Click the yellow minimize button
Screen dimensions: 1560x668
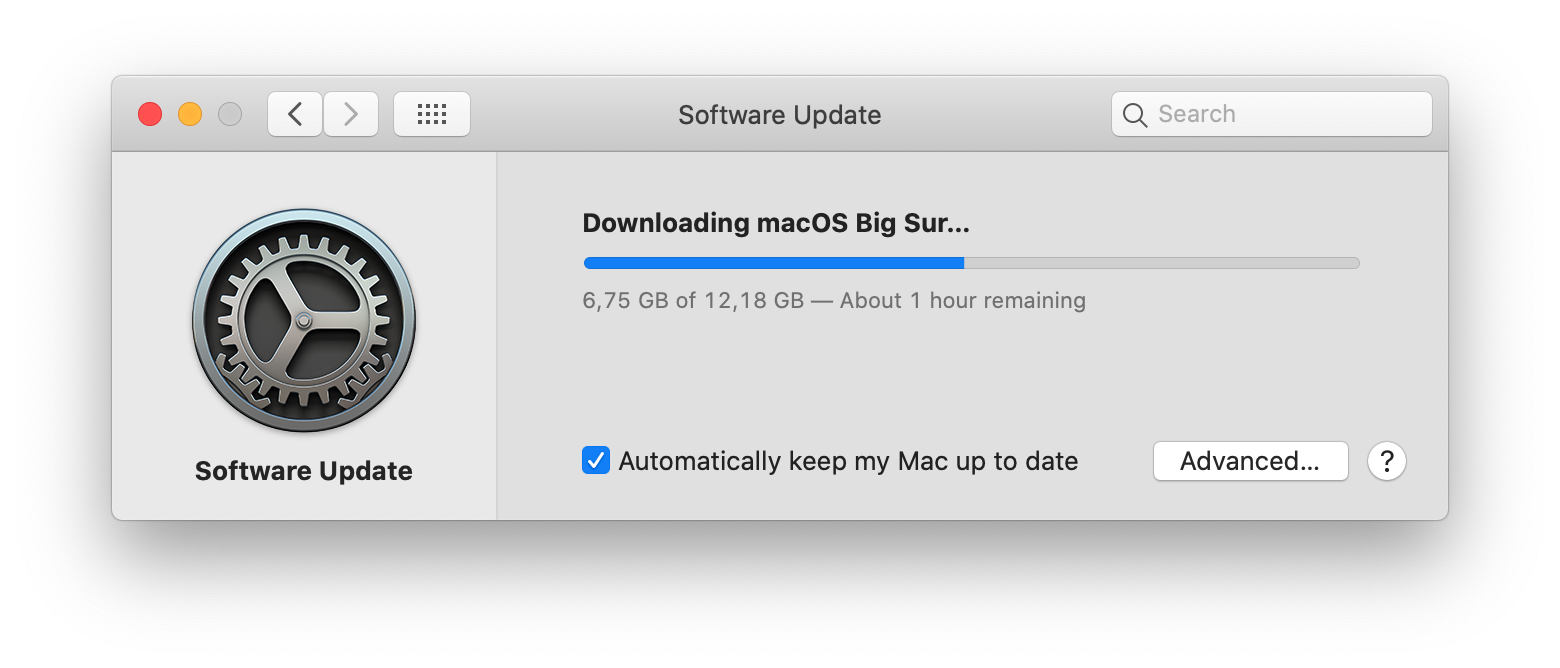tap(190, 113)
